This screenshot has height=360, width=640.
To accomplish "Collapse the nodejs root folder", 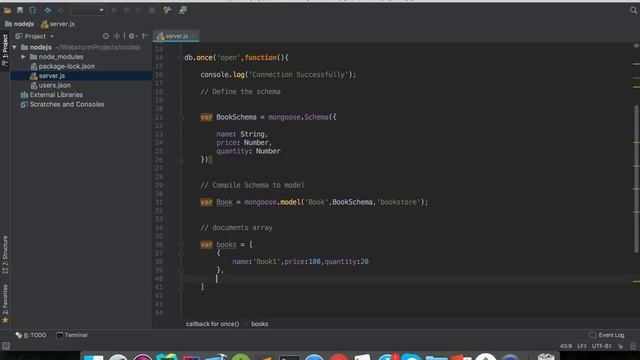I will [15, 47].
